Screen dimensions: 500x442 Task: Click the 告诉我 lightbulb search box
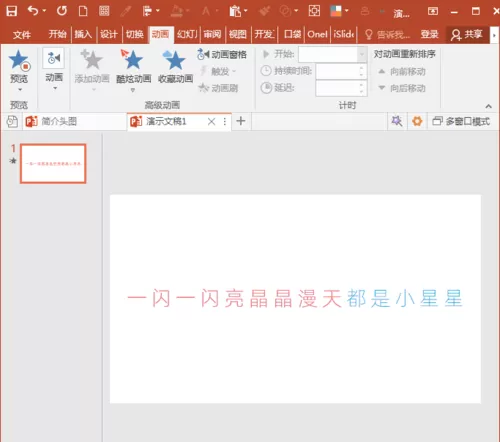click(x=387, y=34)
